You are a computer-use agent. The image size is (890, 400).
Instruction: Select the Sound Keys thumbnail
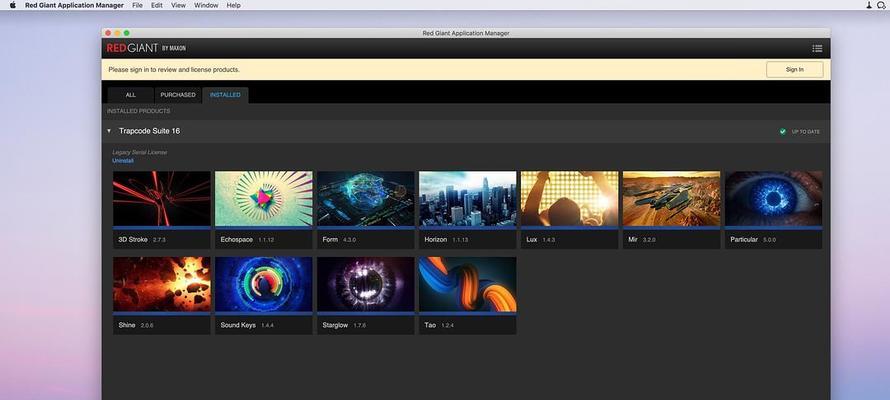click(x=263, y=284)
